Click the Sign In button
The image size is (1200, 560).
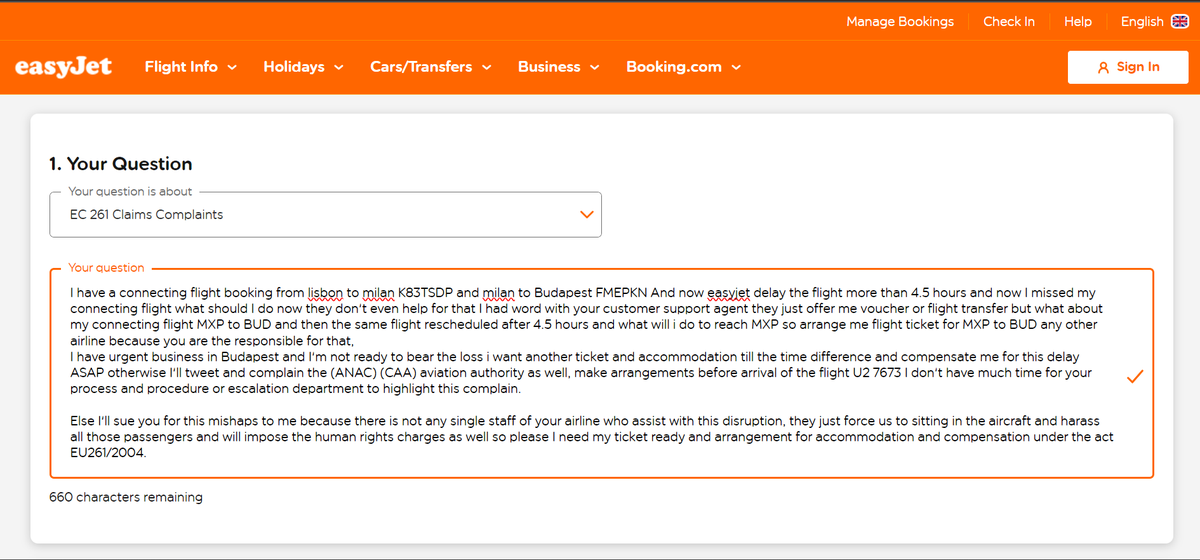coord(1128,67)
